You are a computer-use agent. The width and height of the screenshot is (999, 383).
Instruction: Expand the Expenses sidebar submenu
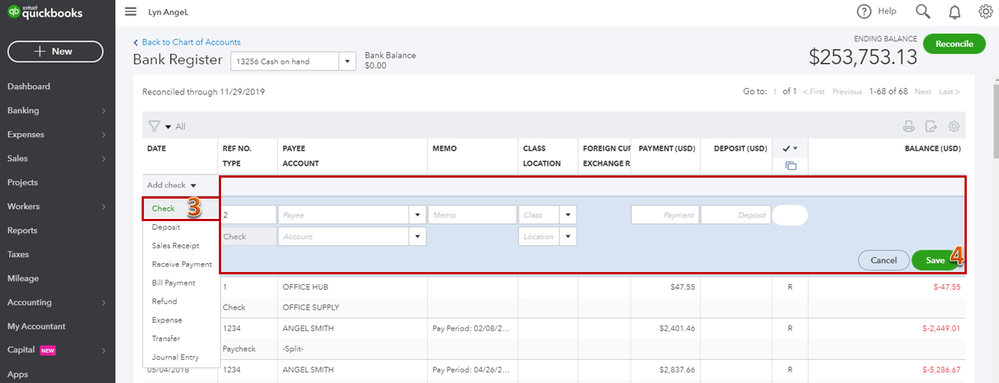click(x=103, y=134)
